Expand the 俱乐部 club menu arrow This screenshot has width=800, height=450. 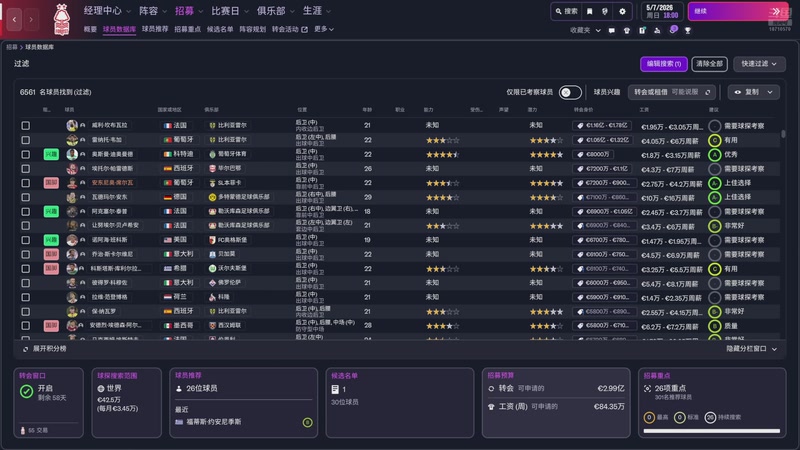(x=292, y=11)
